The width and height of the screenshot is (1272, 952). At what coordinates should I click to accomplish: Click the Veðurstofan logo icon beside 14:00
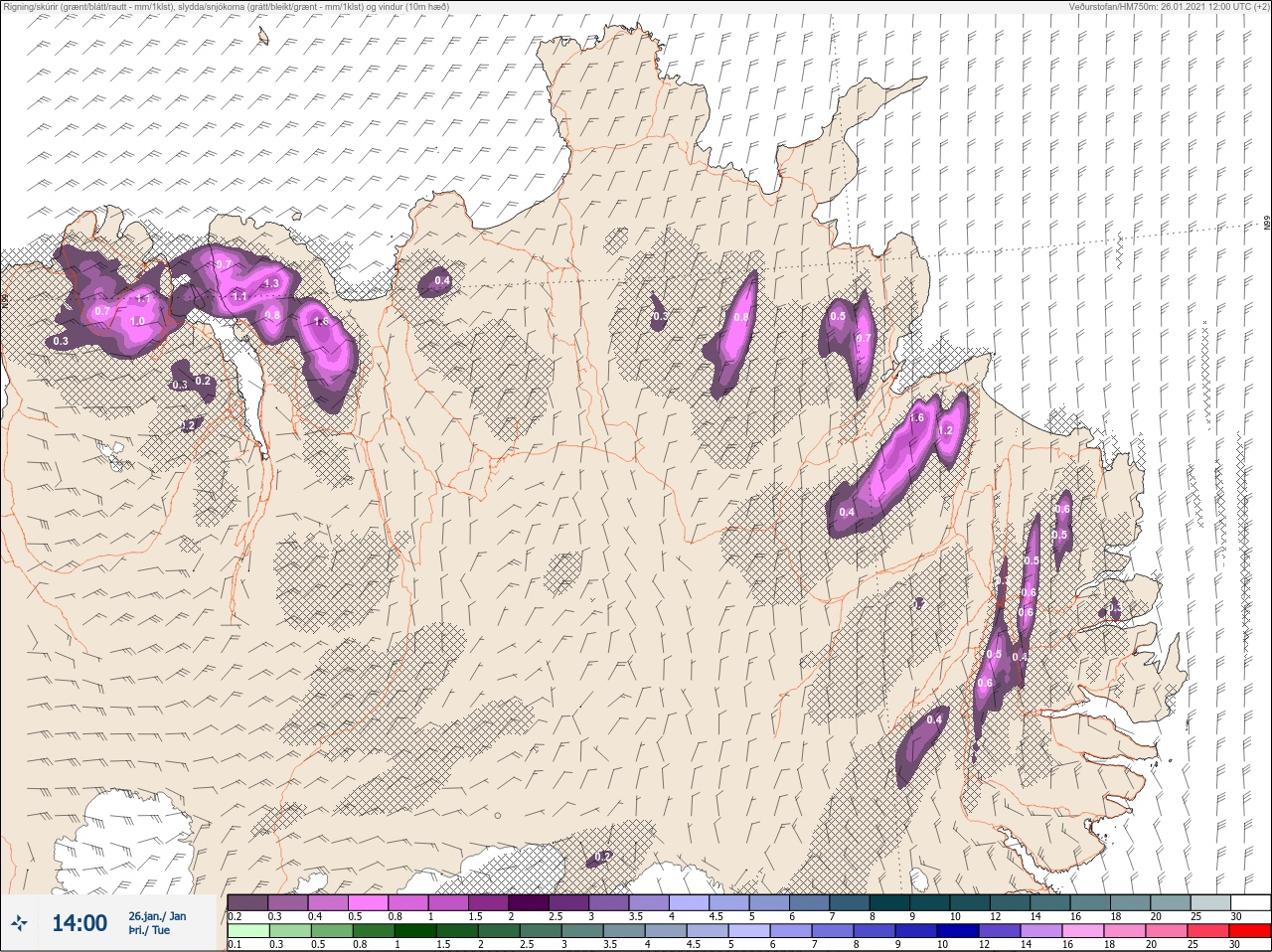click(x=19, y=923)
